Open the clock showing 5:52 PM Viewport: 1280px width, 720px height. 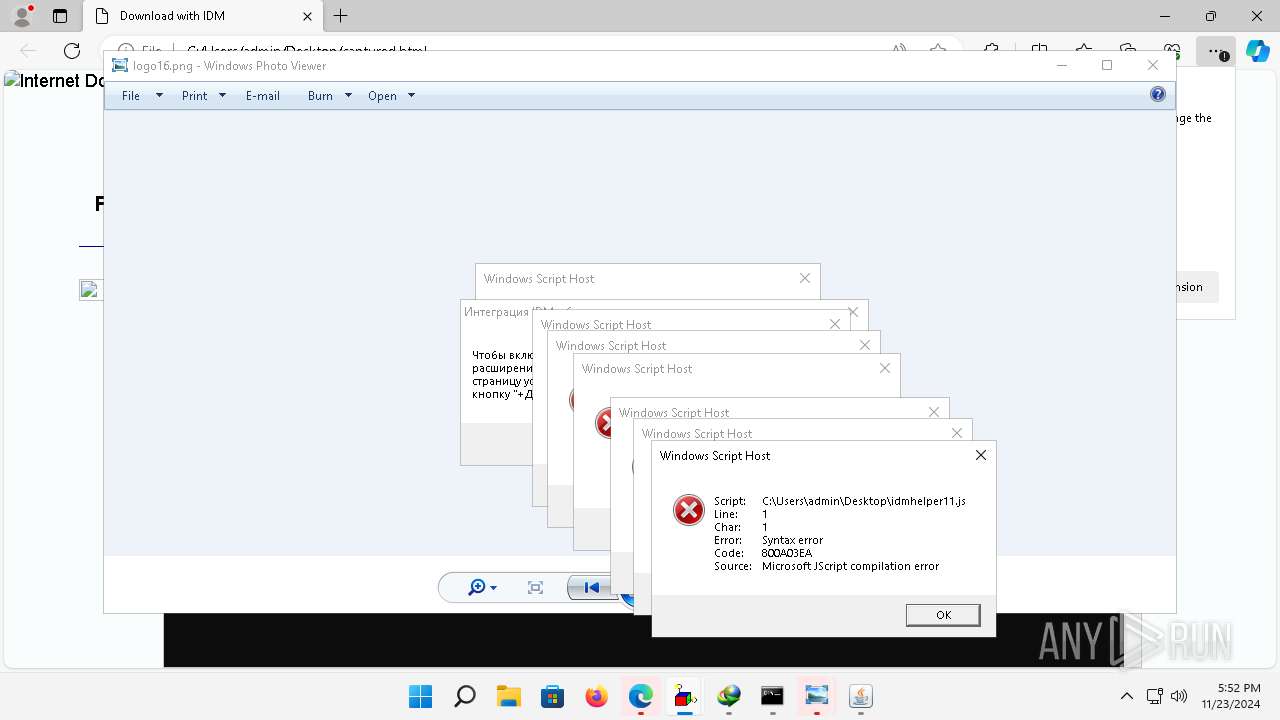1233,696
